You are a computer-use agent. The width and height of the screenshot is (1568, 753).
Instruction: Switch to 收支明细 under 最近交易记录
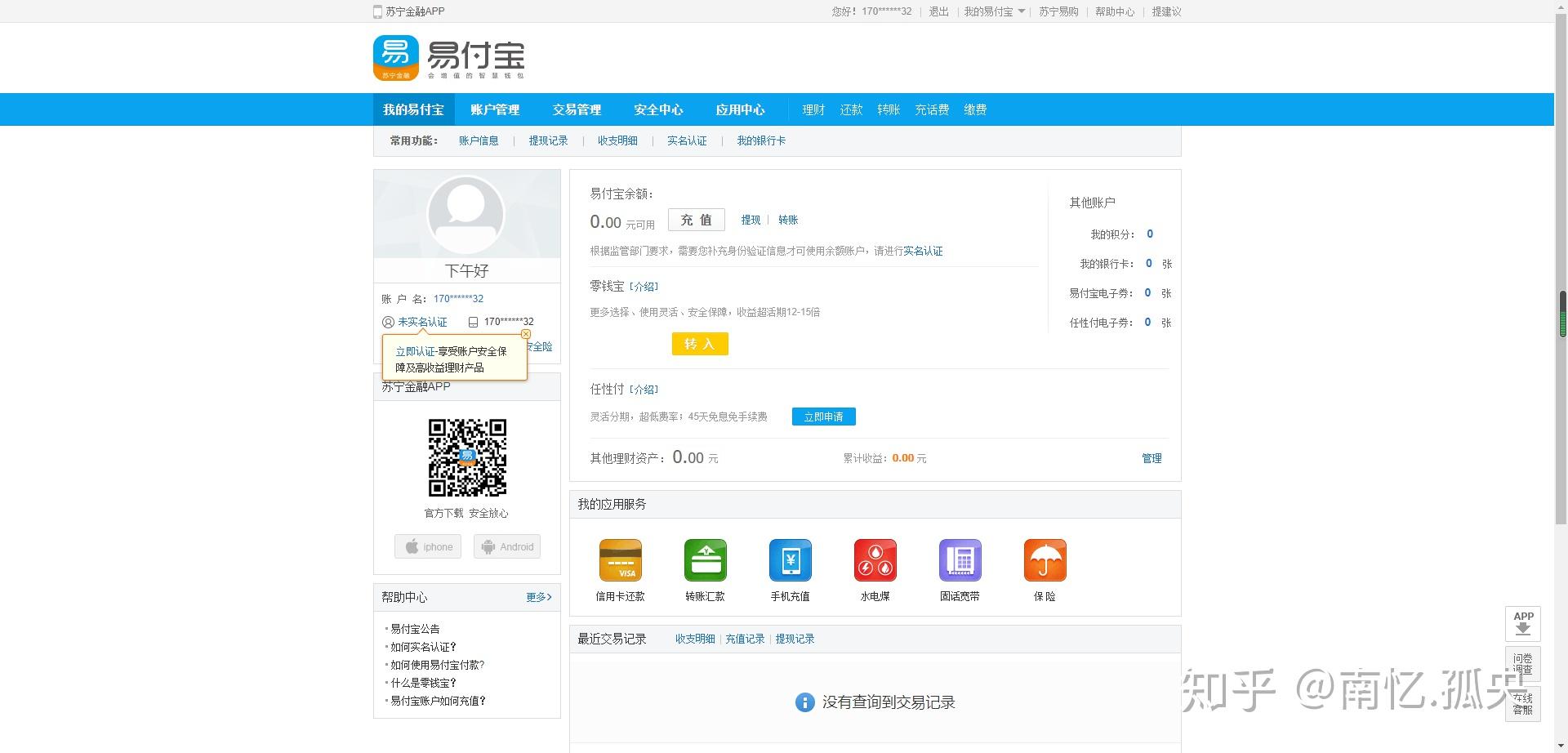tap(695, 639)
